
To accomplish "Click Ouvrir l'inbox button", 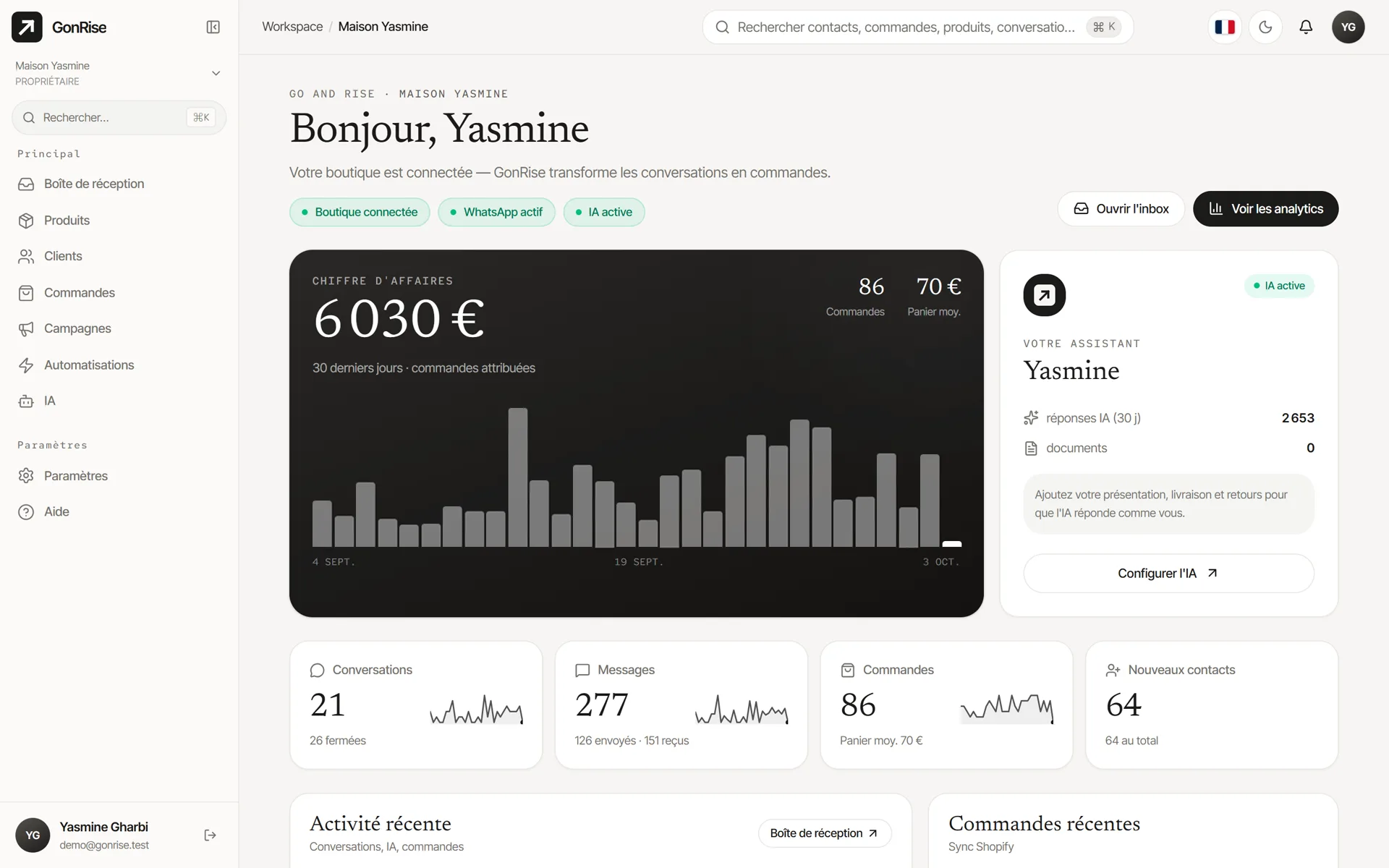I will [x=1121, y=209].
